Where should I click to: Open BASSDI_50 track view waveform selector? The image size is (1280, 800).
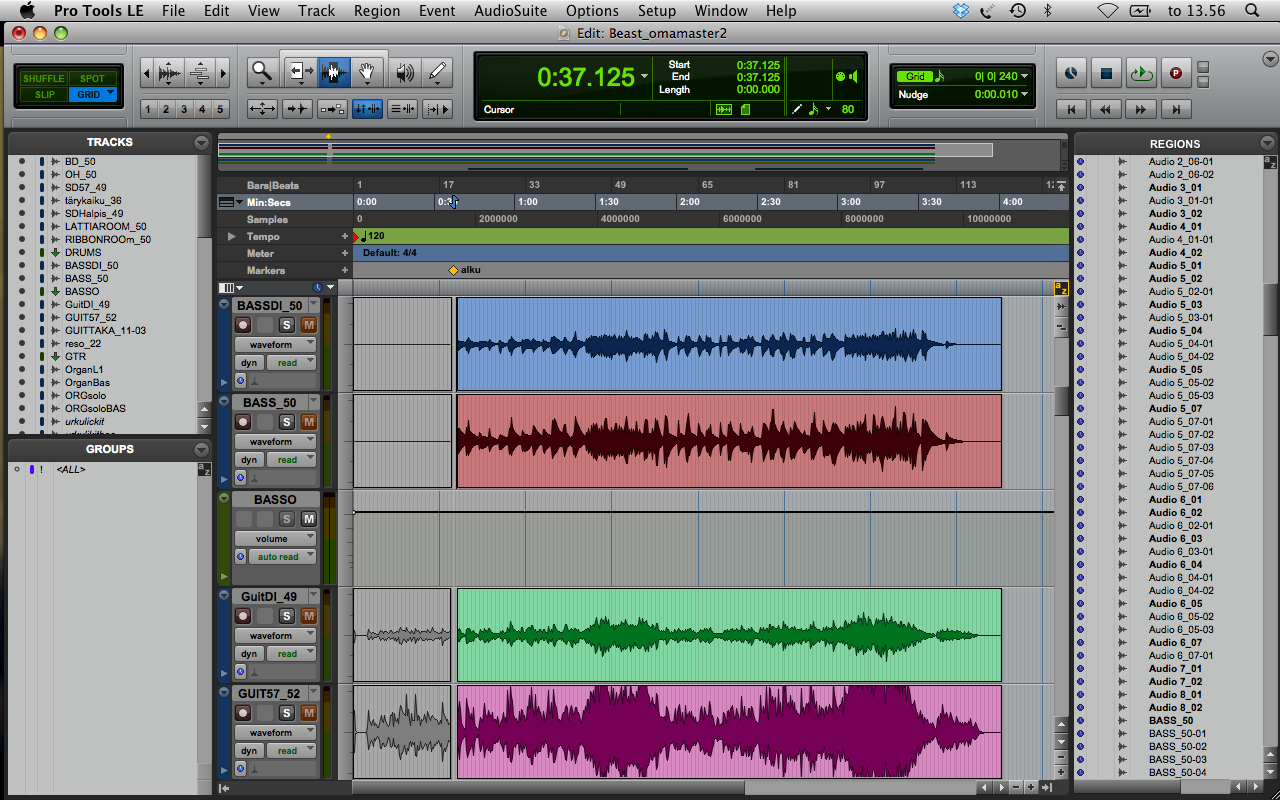[276, 345]
